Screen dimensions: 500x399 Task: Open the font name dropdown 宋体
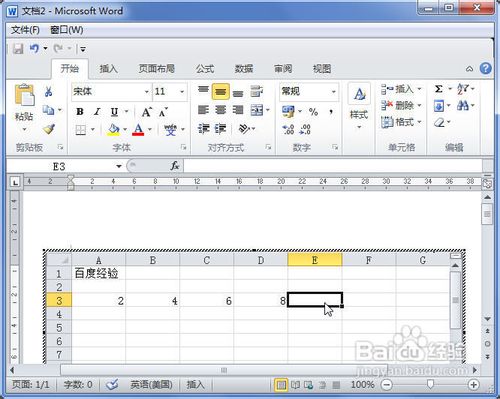pyautogui.click(x=146, y=92)
